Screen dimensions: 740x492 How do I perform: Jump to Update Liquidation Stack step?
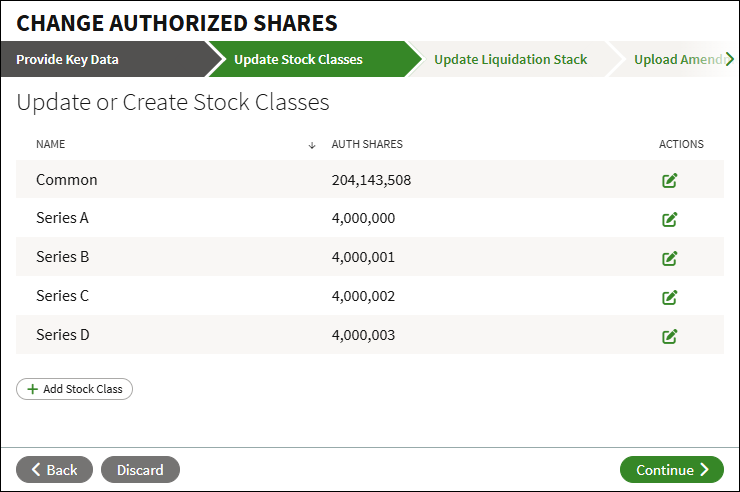click(510, 59)
